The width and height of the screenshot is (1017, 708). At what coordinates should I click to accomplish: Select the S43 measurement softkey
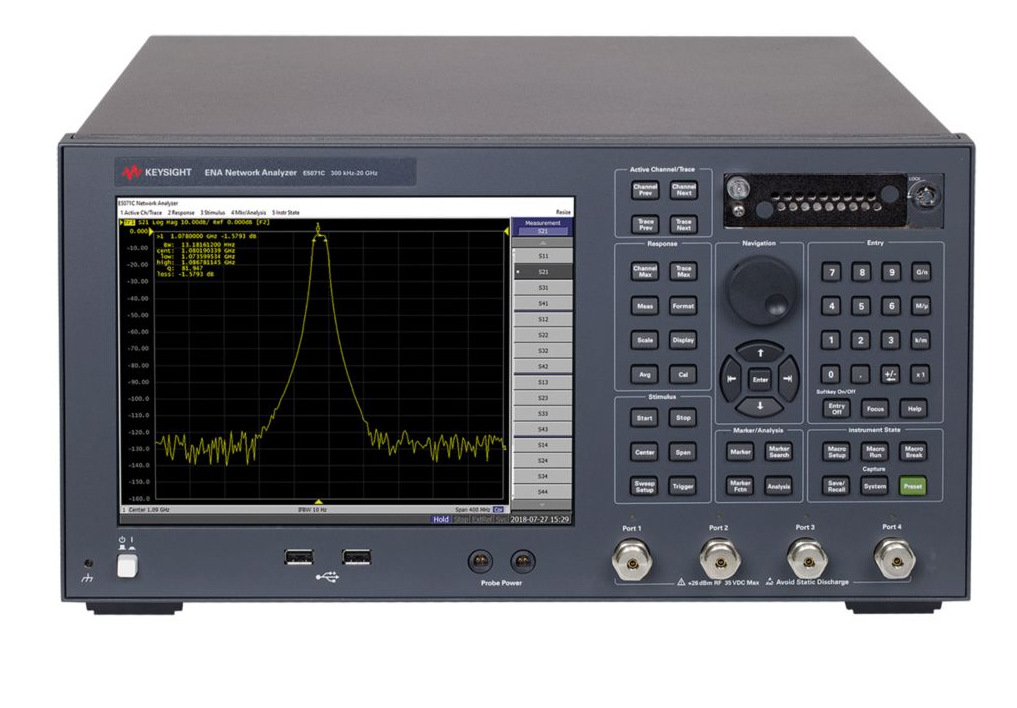click(x=543, y=429)
